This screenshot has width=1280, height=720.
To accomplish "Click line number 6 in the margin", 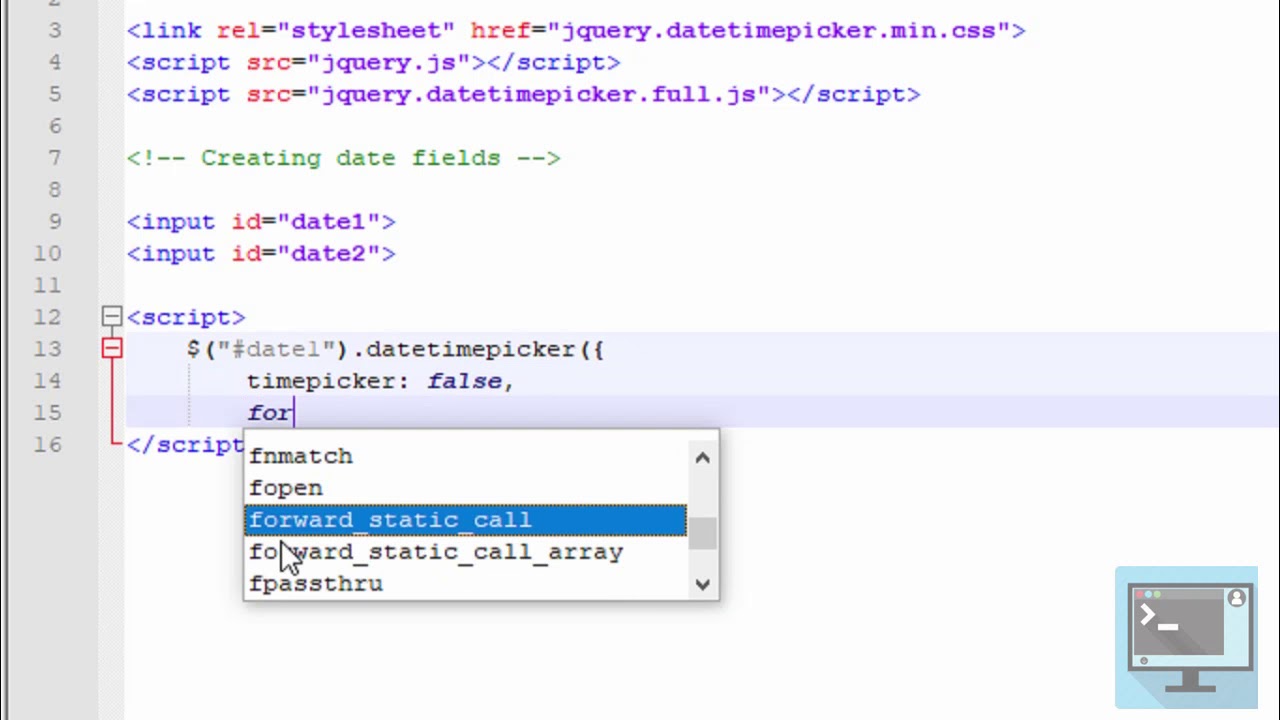I will tap(53, 126).
